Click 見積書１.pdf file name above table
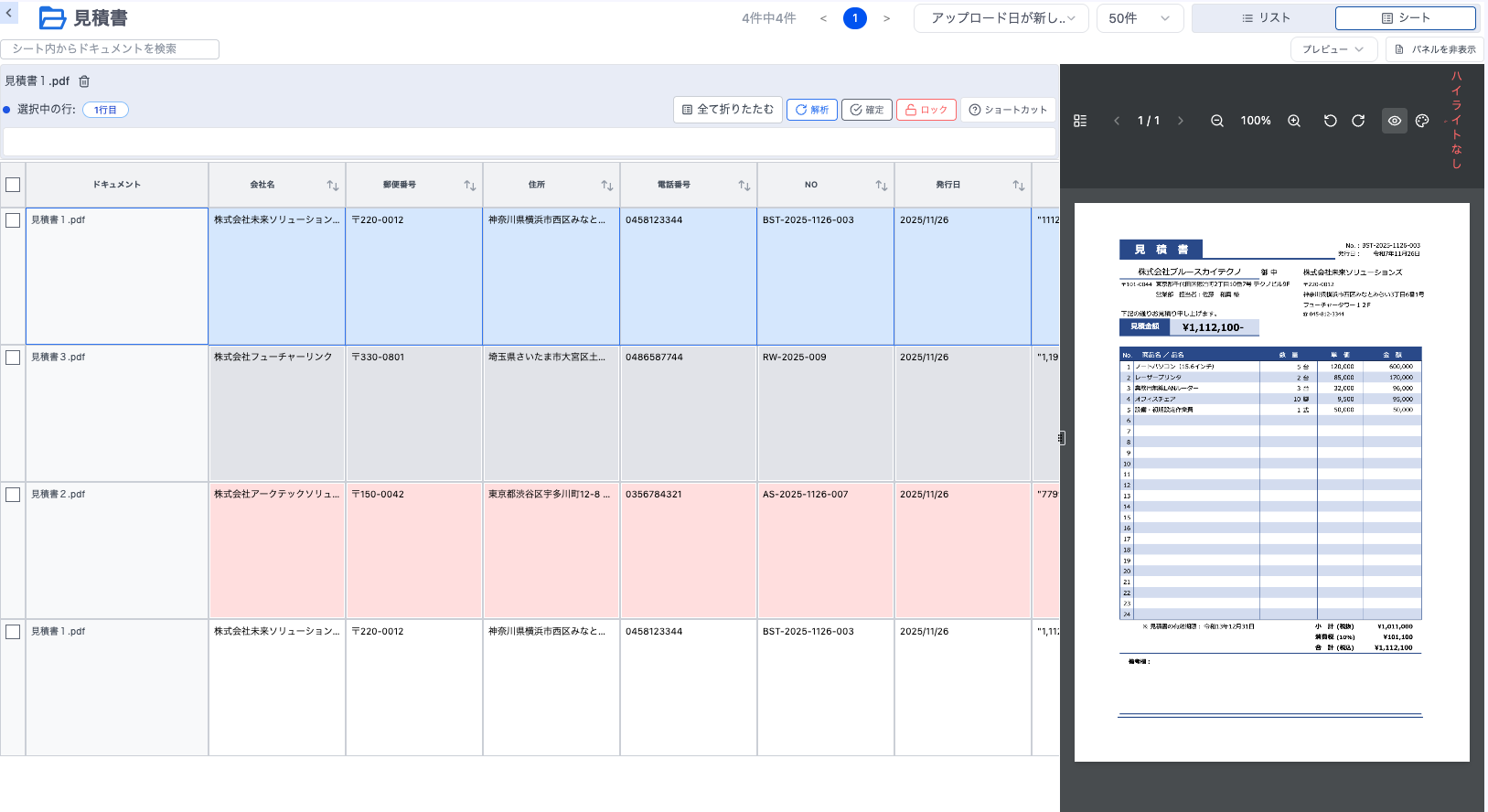This screenshot has height=812, width=1488. tap(37, 81)
